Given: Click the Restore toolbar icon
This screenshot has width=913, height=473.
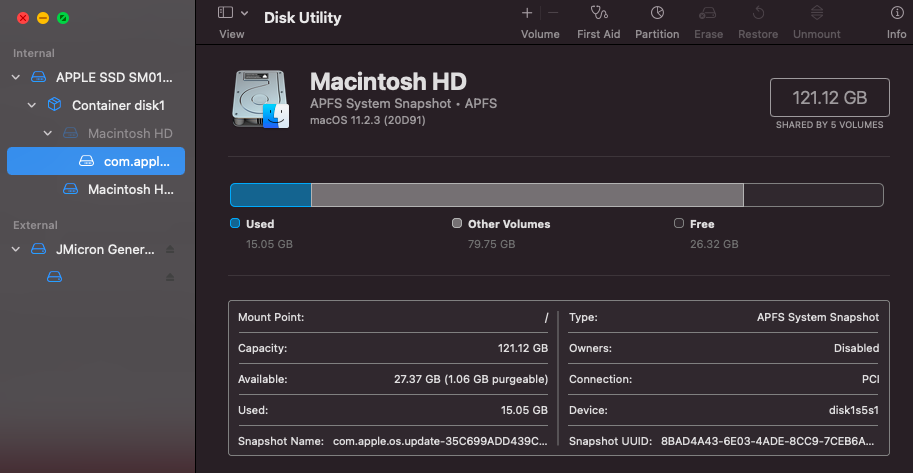Looking at the screenshot, I should (758, 13).
